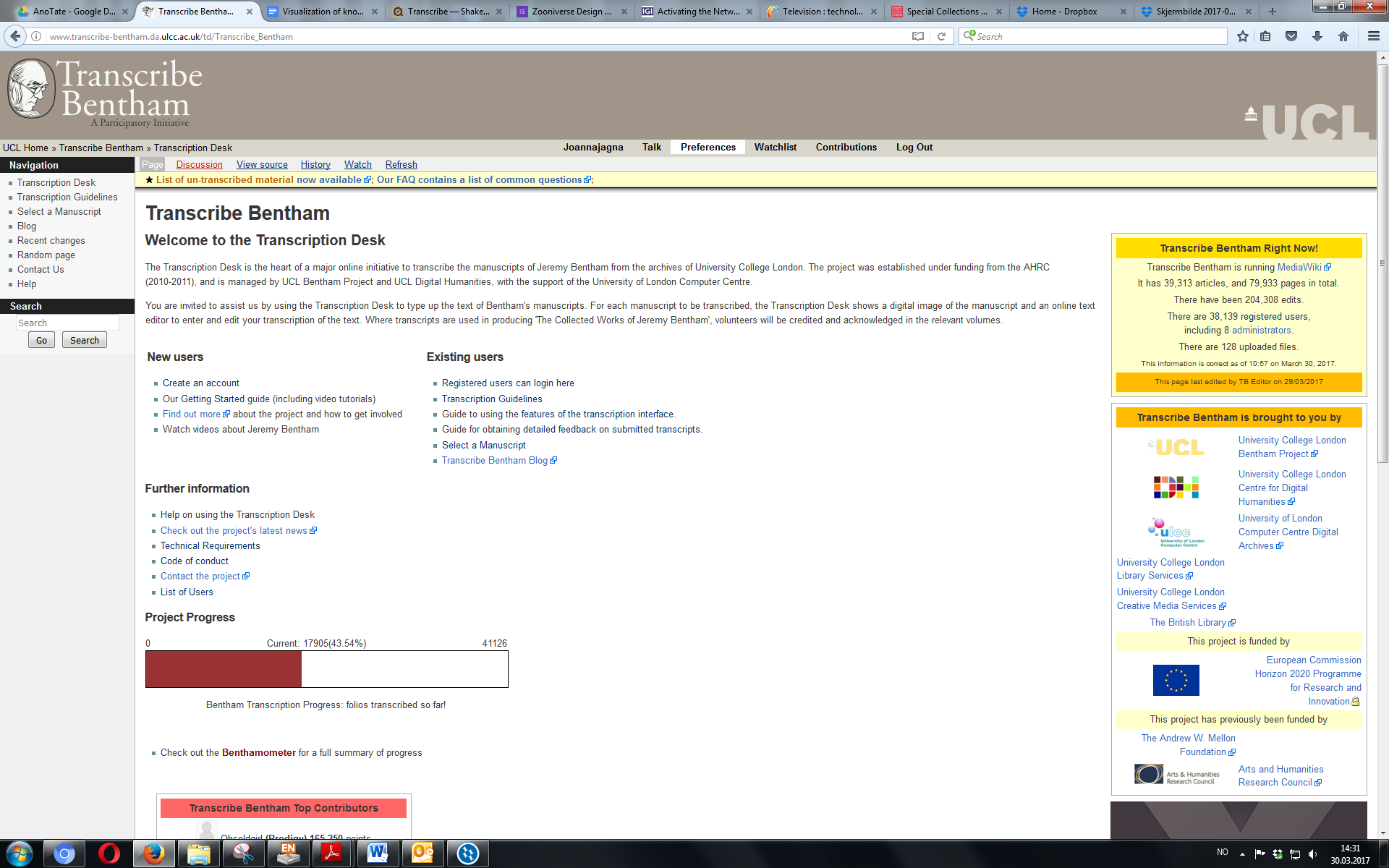Viewport: 1389px width, 868px height.
Task: Open a new browser tab plus button
Action: click(x=1273, y=12)
